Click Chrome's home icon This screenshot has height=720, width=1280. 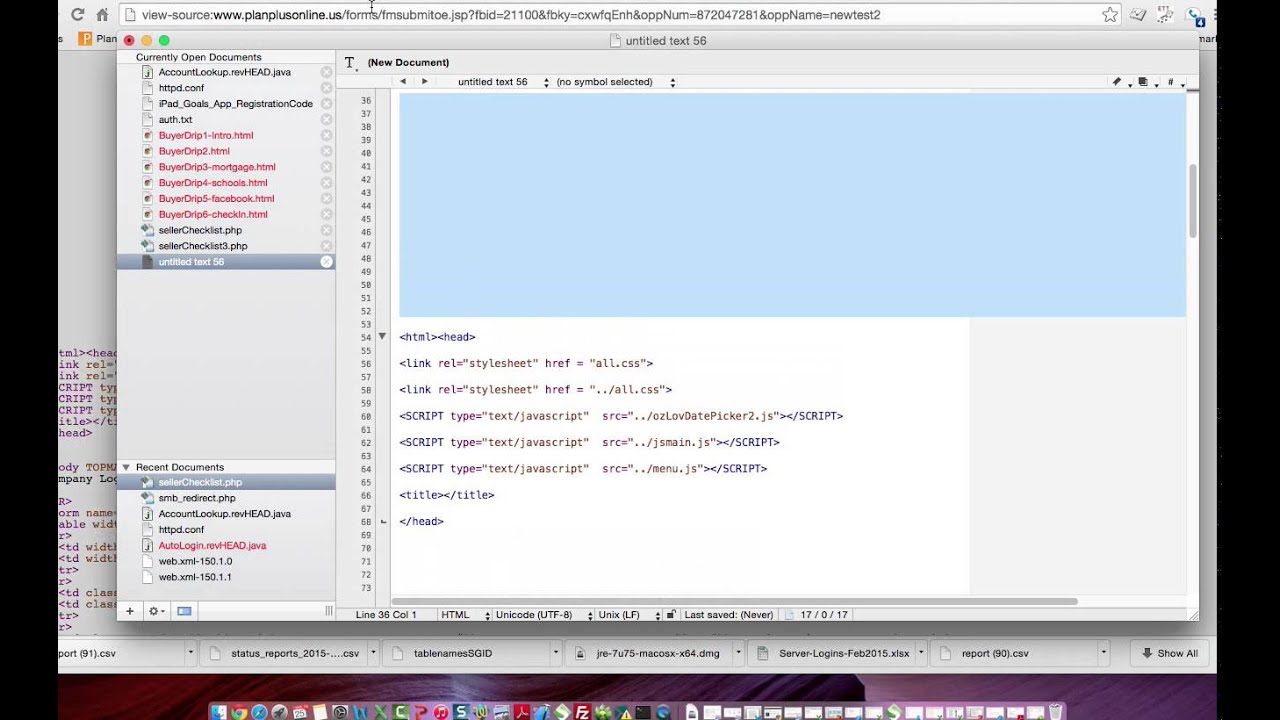(102, 15)
